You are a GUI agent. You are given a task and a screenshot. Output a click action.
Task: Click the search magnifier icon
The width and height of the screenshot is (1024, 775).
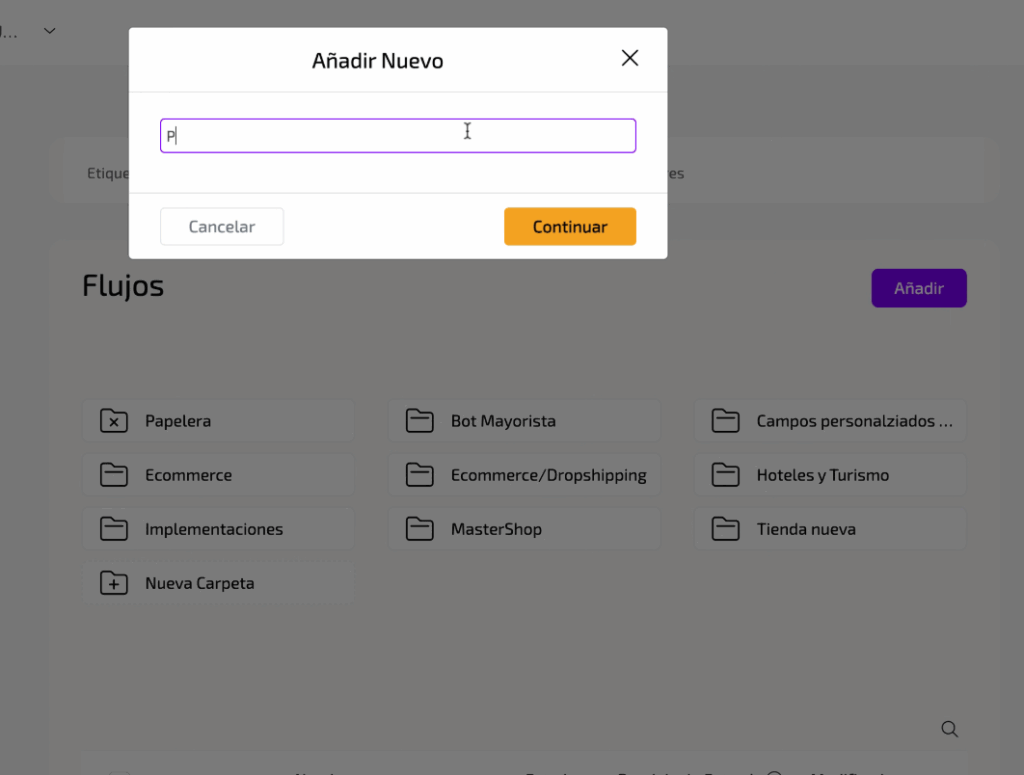(x=950, y=729)
